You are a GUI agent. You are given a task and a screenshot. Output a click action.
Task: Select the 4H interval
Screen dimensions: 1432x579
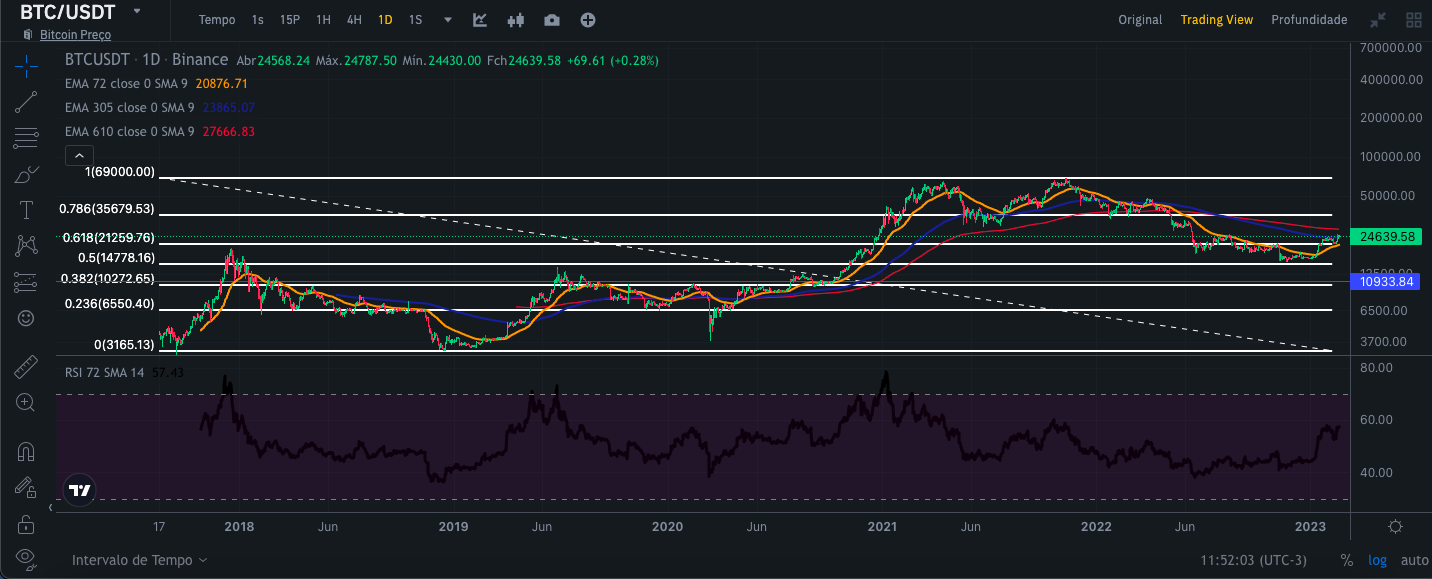pos(354,20)
